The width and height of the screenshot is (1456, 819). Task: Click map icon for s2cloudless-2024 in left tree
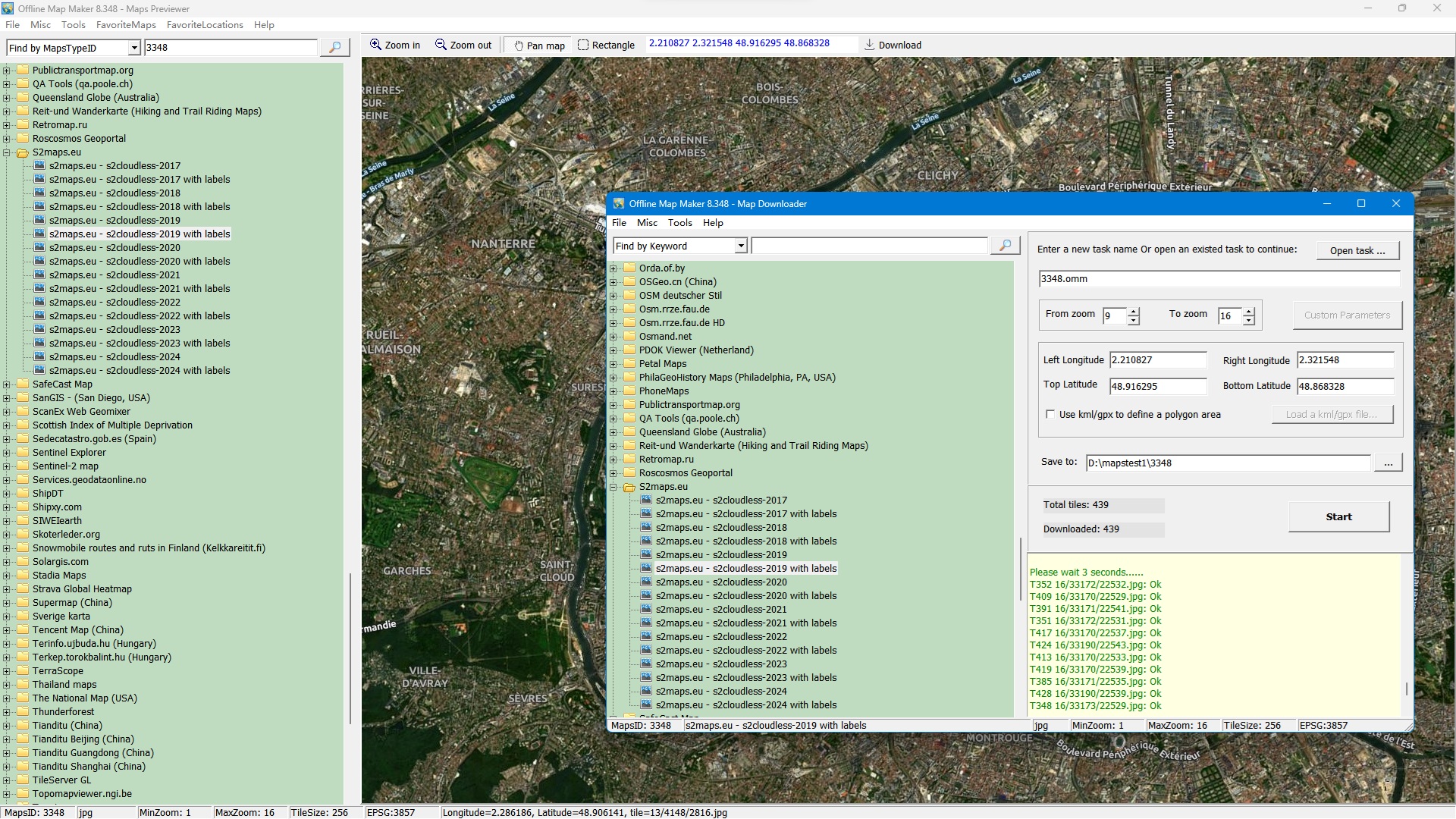pos(39,357)
